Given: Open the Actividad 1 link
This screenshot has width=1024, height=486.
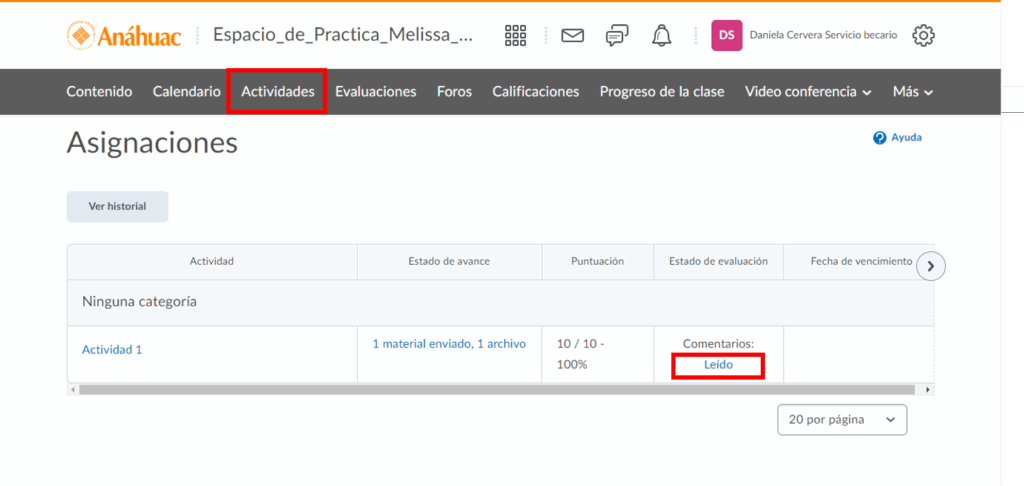Looking at the screenshot, I should coord(112,350).
